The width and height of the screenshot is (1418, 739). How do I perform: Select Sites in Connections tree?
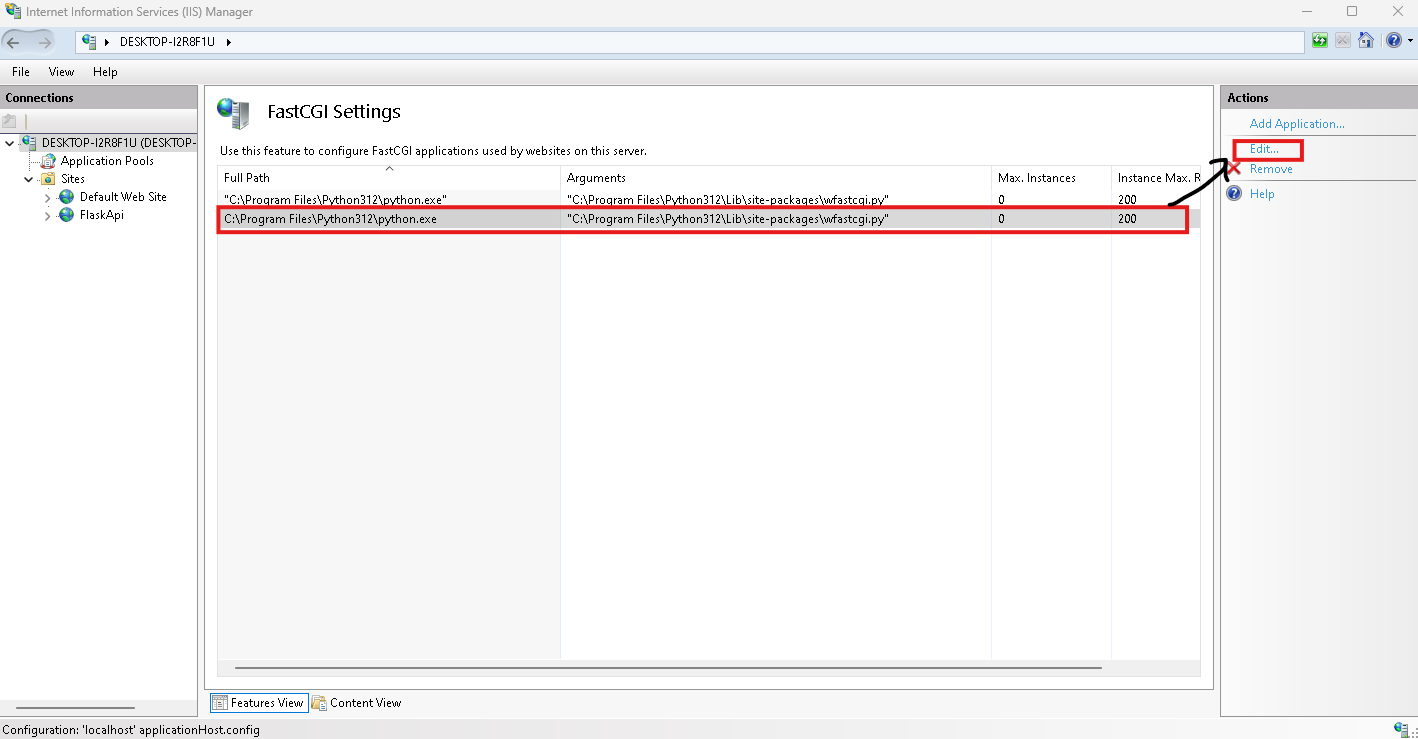(x=73, y=179)
